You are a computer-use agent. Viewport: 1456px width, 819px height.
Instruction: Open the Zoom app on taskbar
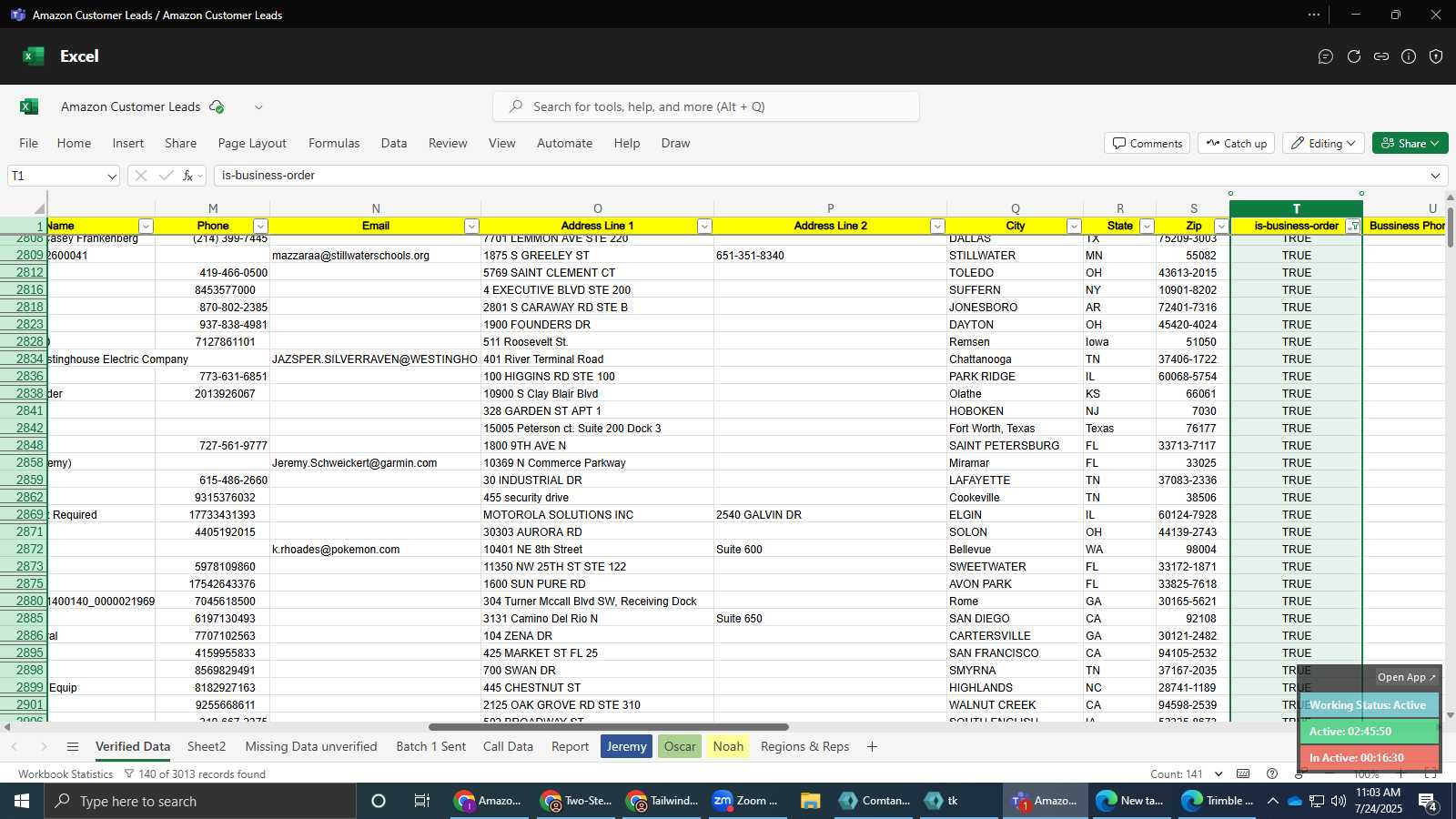[745, 801]
